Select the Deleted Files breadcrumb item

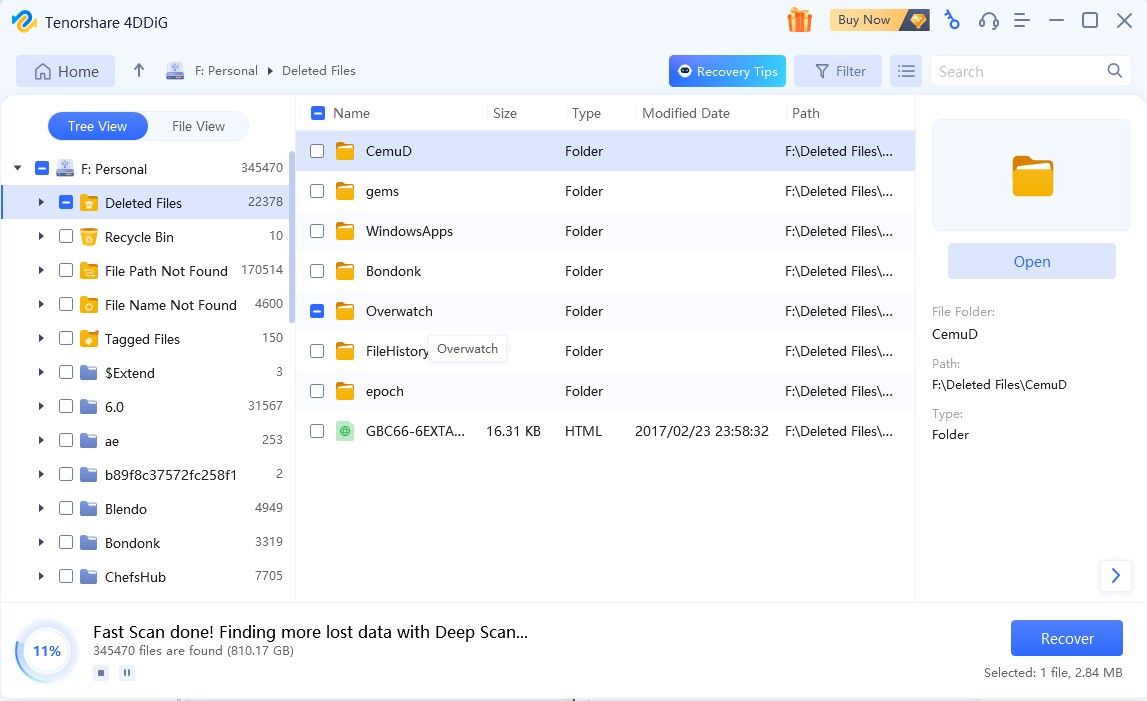pyautogui.click(x=318, y=71)
